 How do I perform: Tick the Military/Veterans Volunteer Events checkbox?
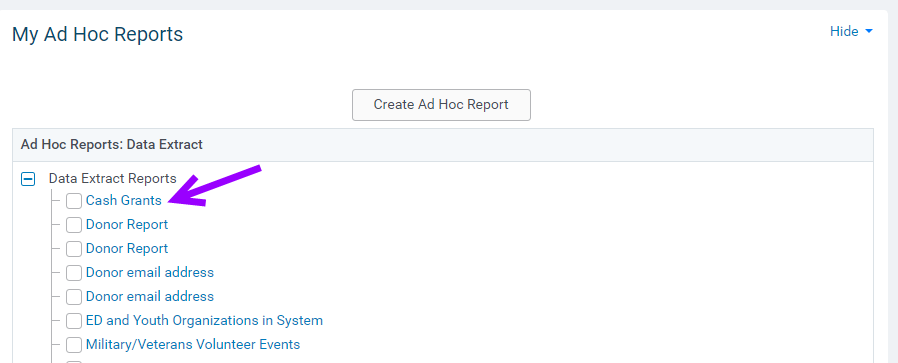click(x=74, y=345)
